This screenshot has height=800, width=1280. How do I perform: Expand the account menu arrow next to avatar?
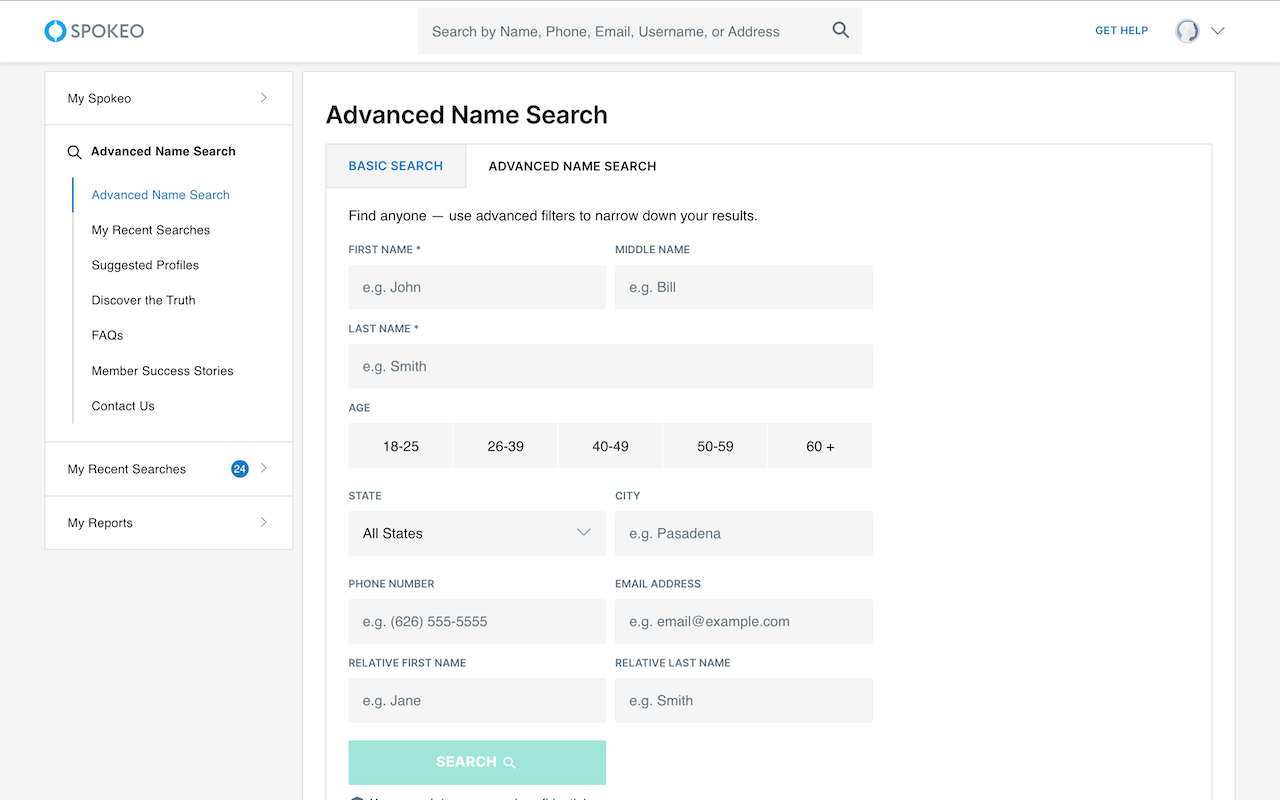1216,31
